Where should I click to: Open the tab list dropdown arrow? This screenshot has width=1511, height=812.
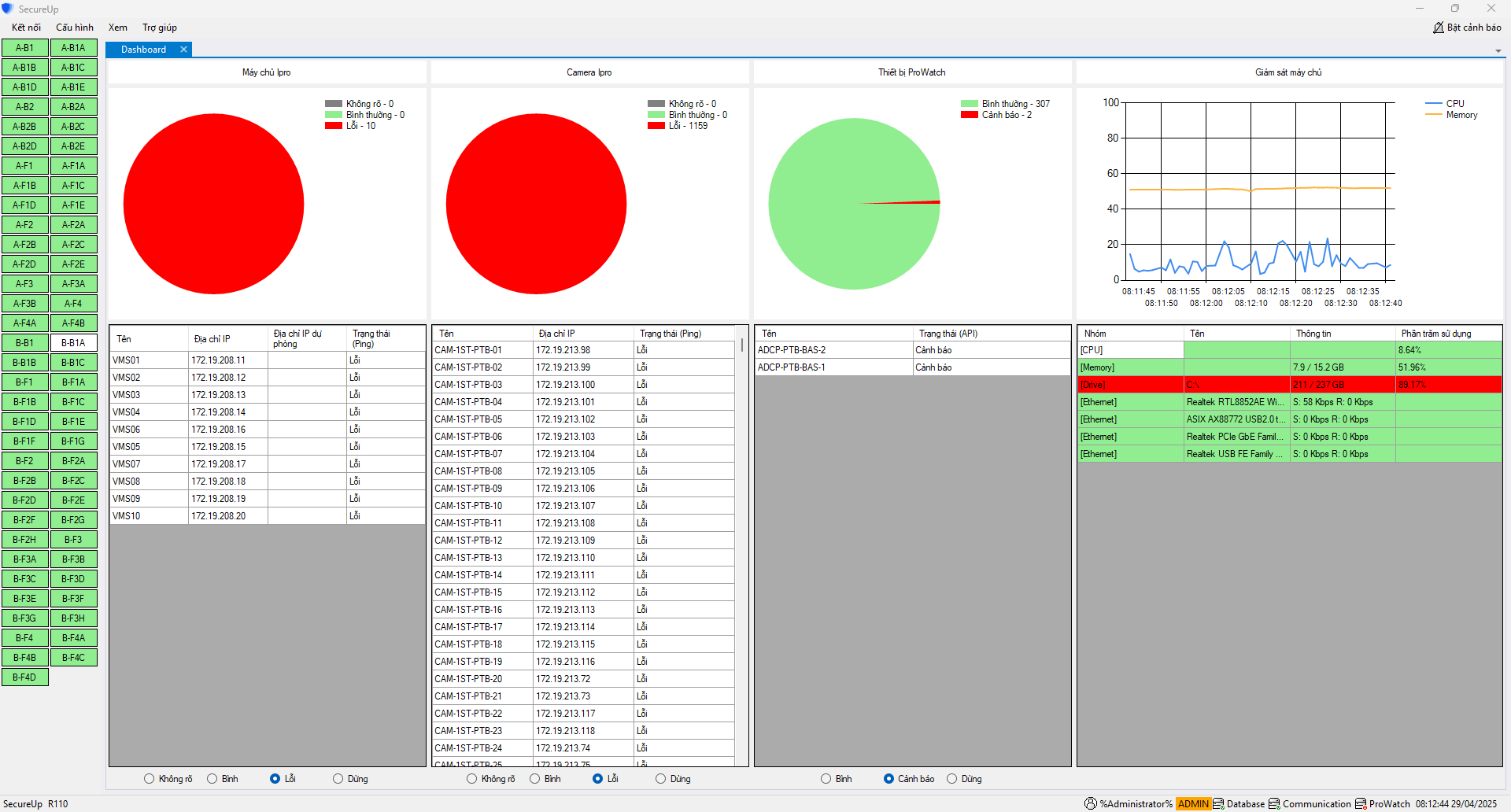tap(1498, 51)
